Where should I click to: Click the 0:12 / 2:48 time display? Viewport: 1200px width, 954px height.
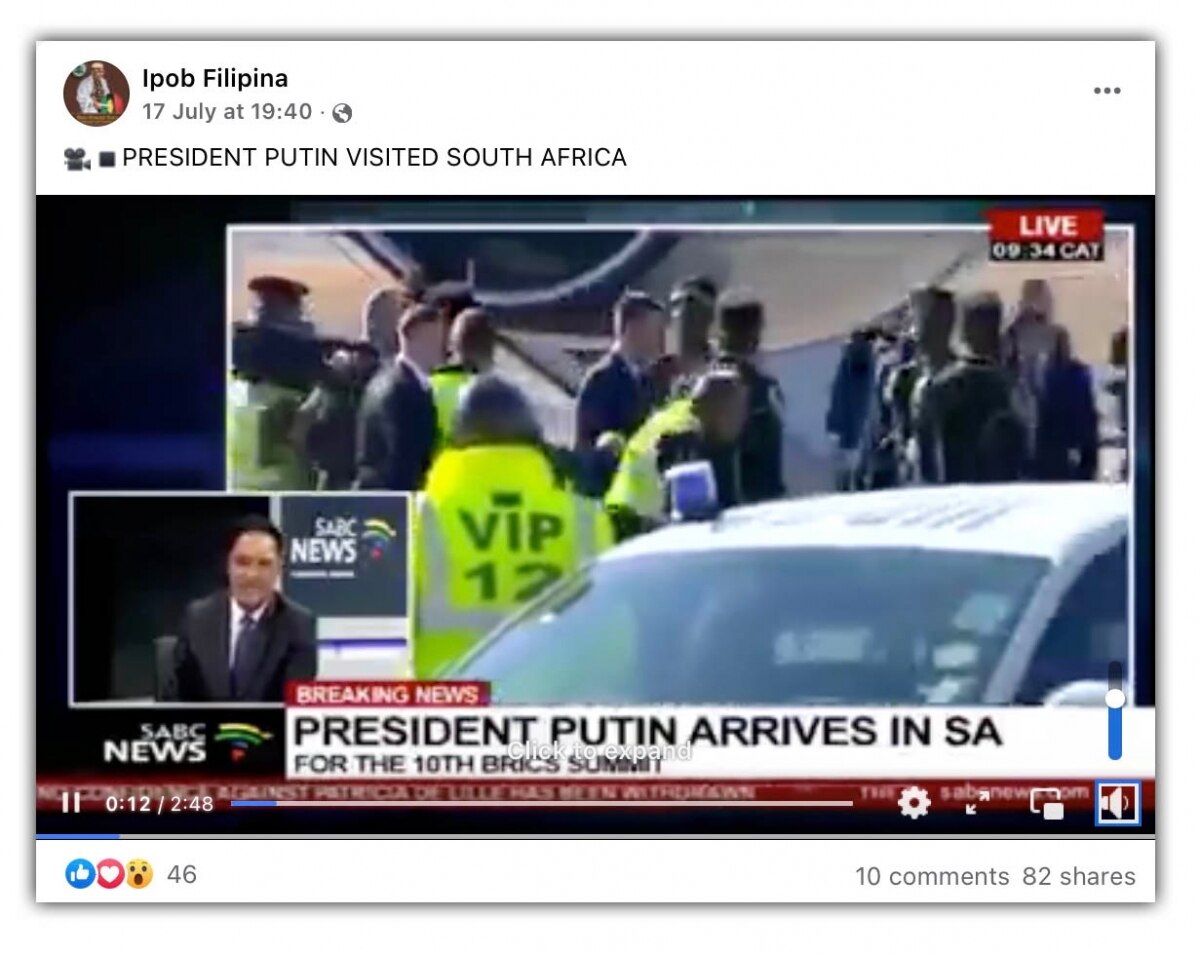click(160, 804)
